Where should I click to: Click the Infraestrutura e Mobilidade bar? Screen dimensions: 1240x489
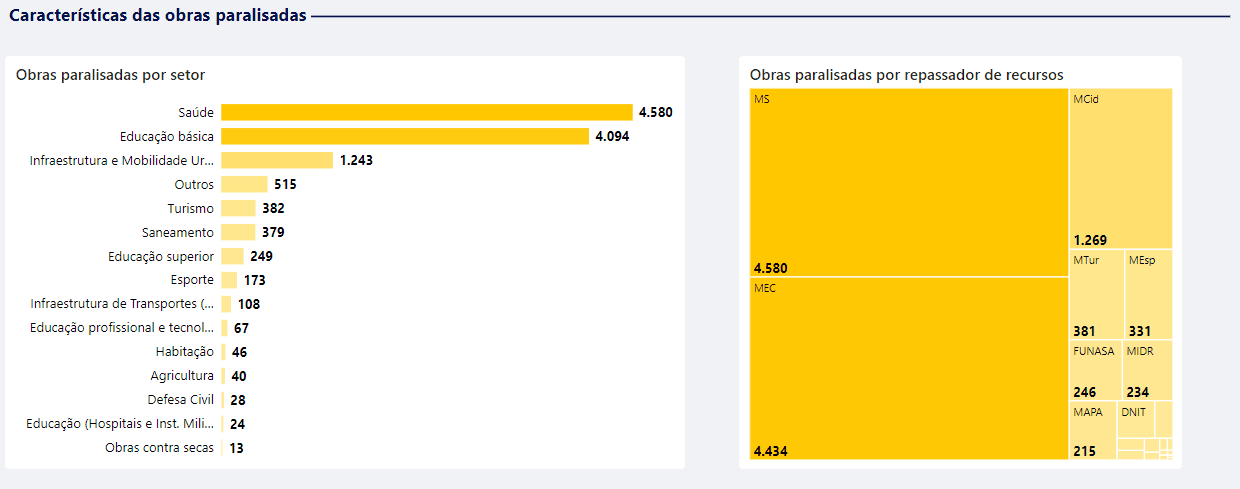(277, 160)
